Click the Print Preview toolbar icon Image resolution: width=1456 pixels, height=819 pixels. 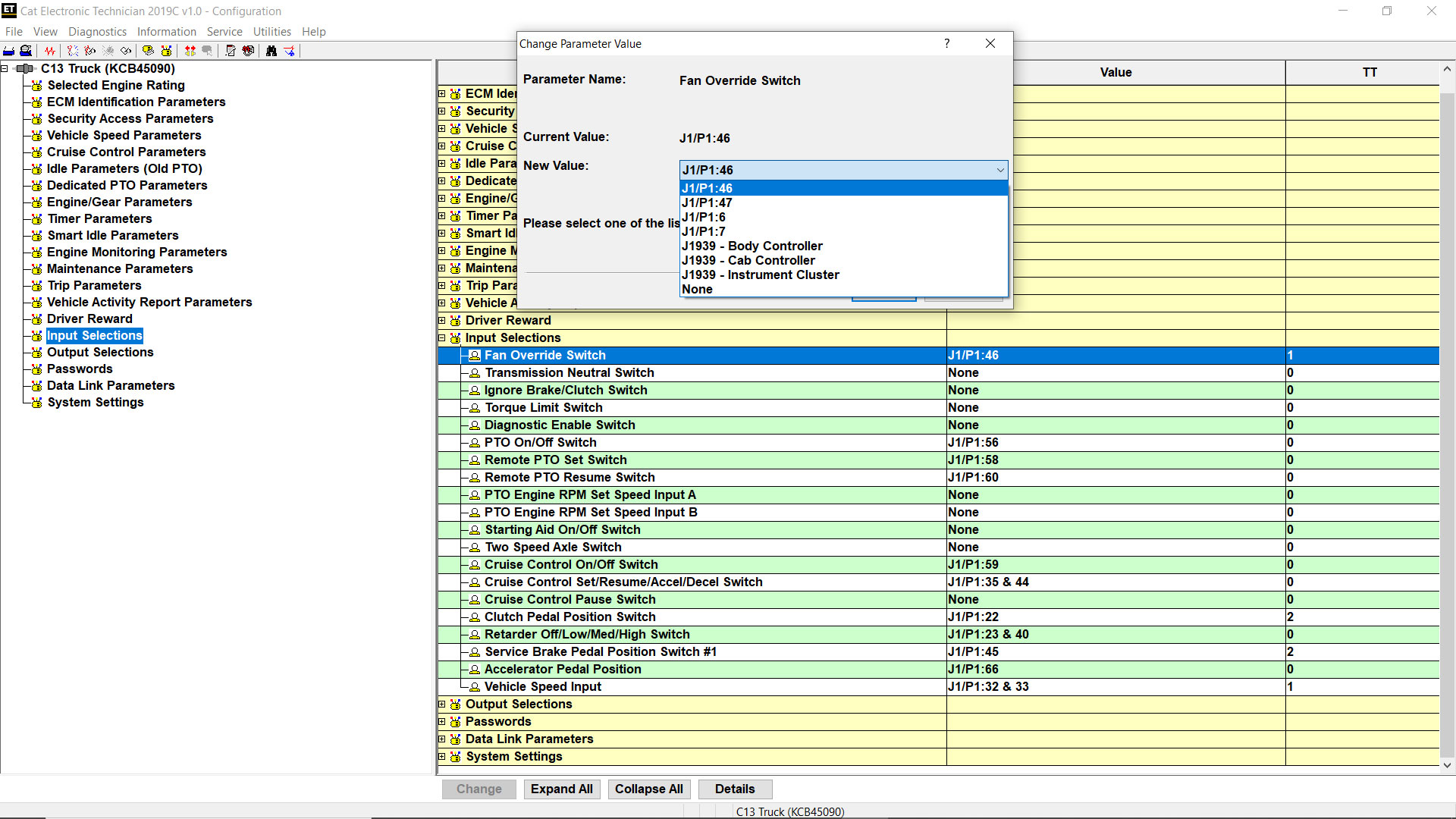click(26, 51)
